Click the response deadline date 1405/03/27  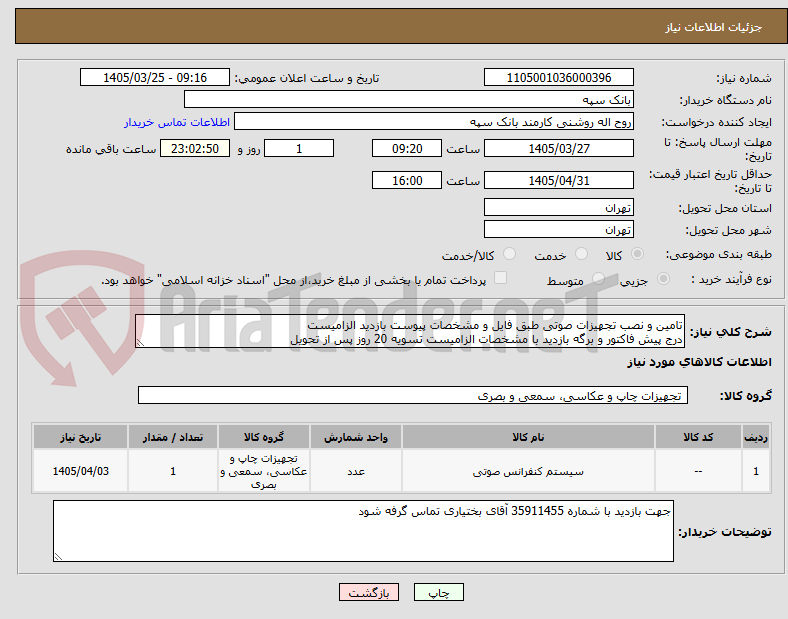(x=559, y=149)
